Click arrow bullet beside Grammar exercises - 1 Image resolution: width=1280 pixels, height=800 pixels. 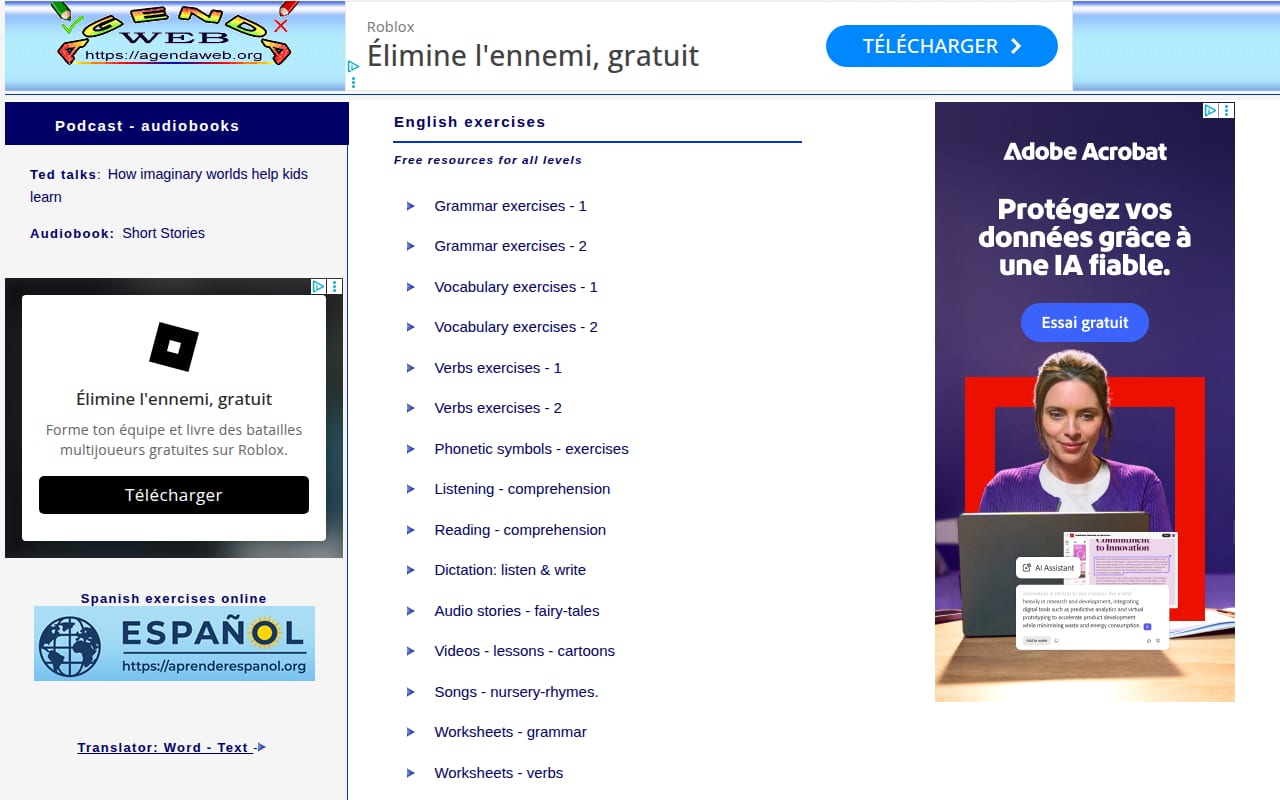[411, 206]
